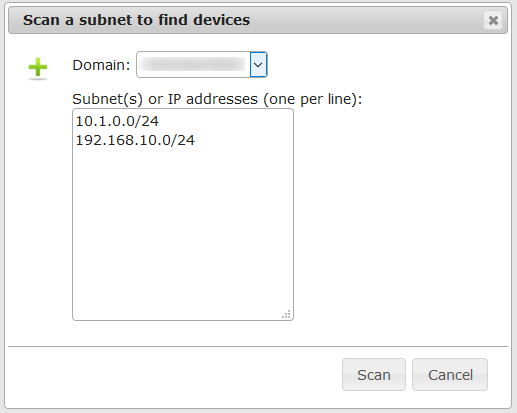517x413 pixels.
Task: Click the separator line above Scan and Cancel
Action: (x=258, y=346)
